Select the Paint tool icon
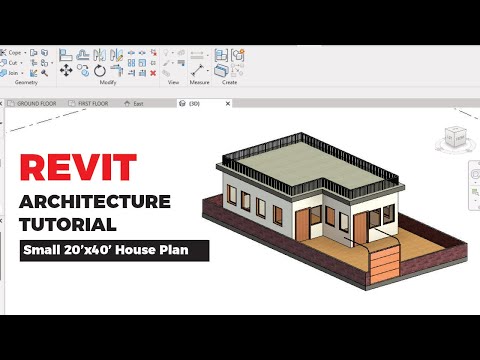480x360 pixels. click(x=44, y=63)
